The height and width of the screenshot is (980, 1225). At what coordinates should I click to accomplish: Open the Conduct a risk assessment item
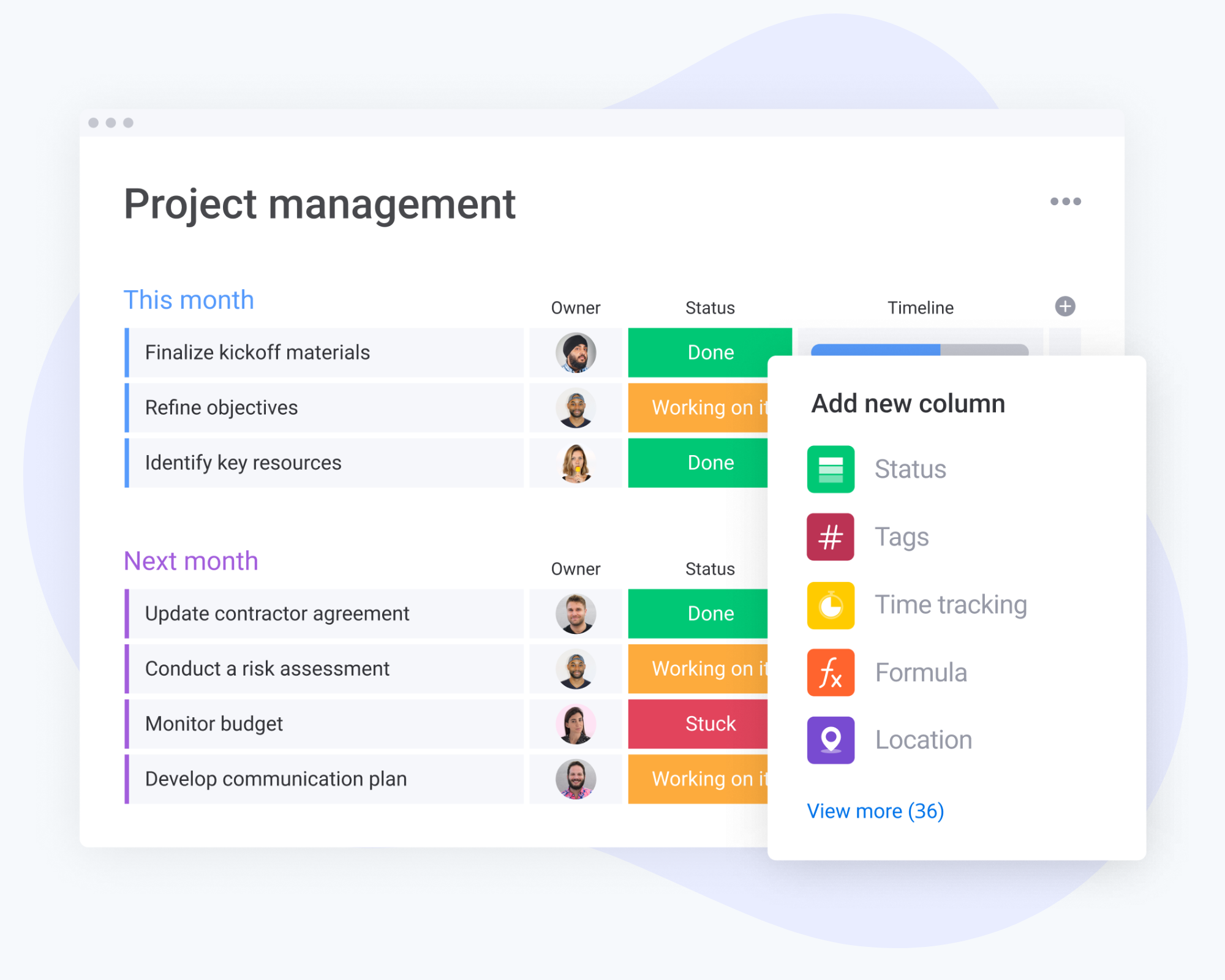tap(325, 669)
